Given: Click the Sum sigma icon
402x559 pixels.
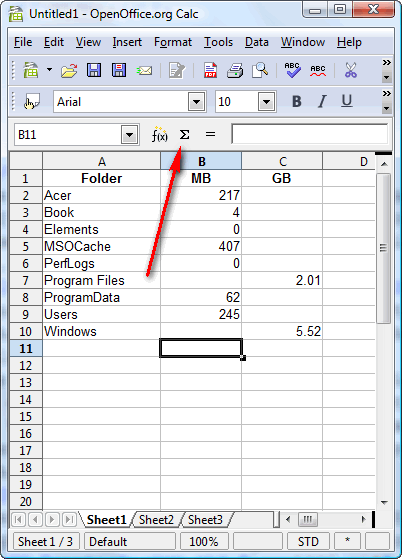Looking at the screenshot, I should 184,135.
